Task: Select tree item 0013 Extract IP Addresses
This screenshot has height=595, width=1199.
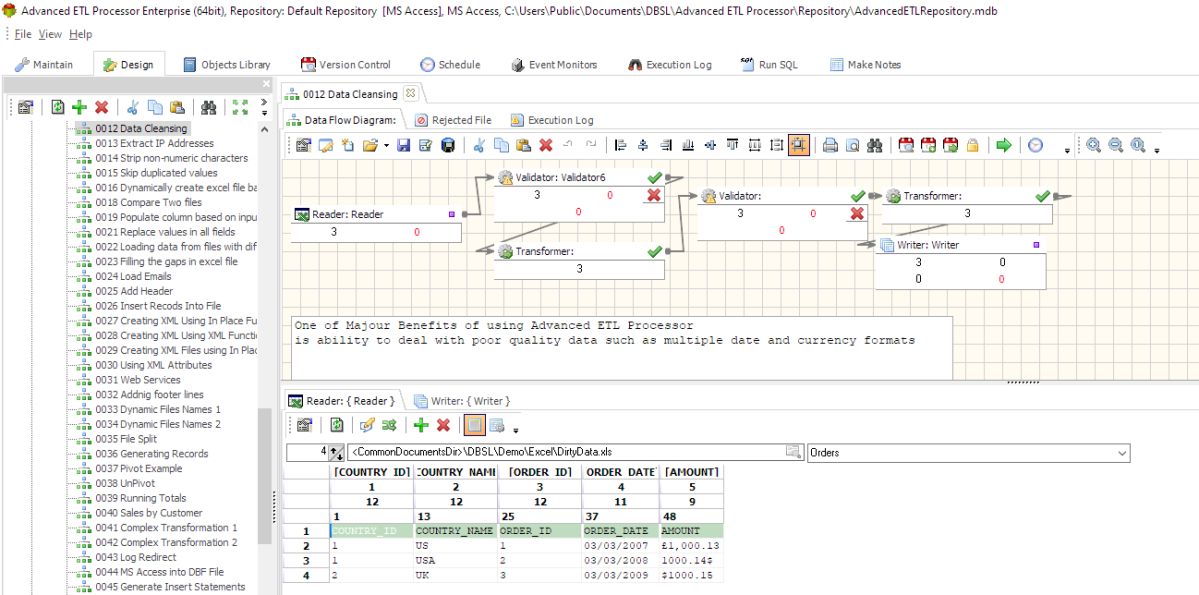Action: point(154,143)
